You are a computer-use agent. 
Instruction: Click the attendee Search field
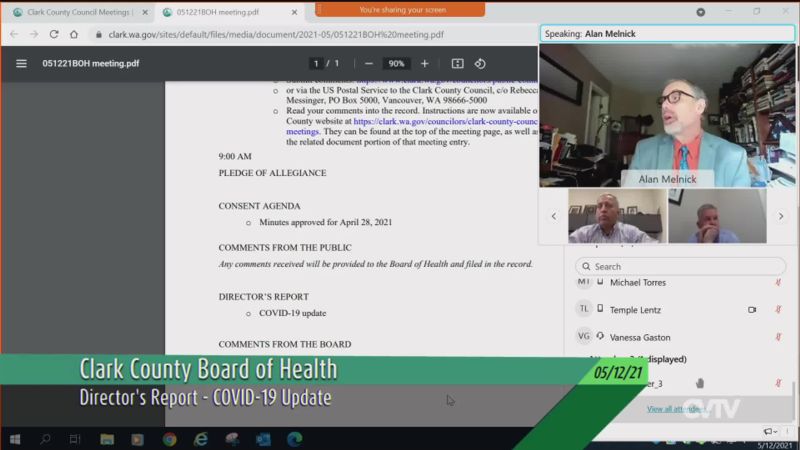pyautogui.click(x=680, y=266)
